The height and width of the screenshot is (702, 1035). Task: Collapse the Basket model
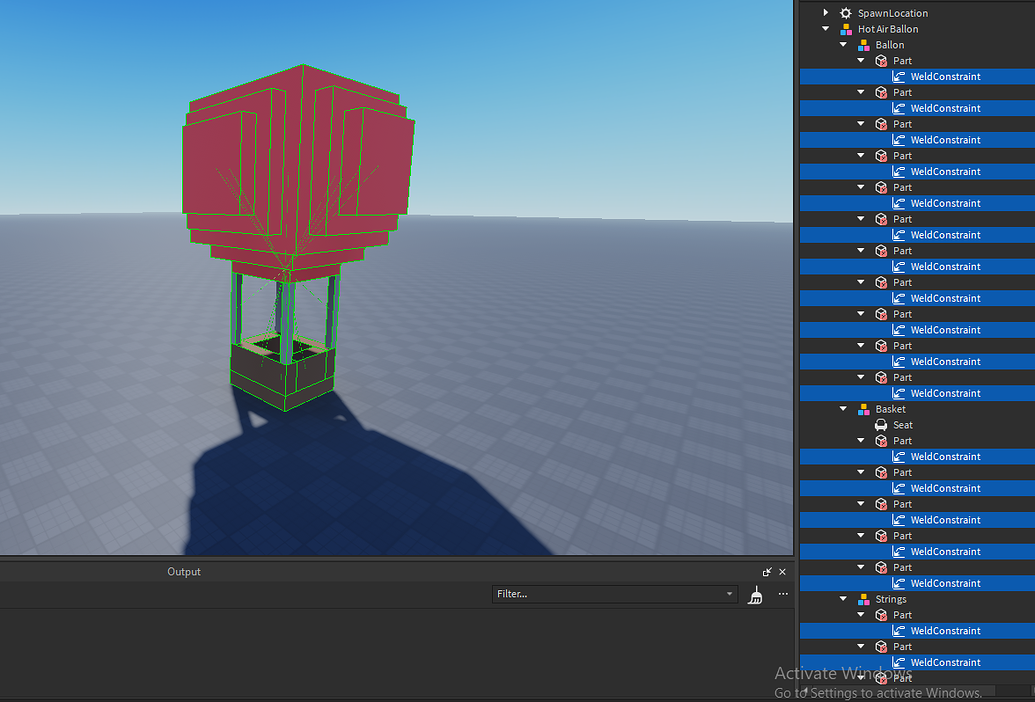click(x=841, y=408)
